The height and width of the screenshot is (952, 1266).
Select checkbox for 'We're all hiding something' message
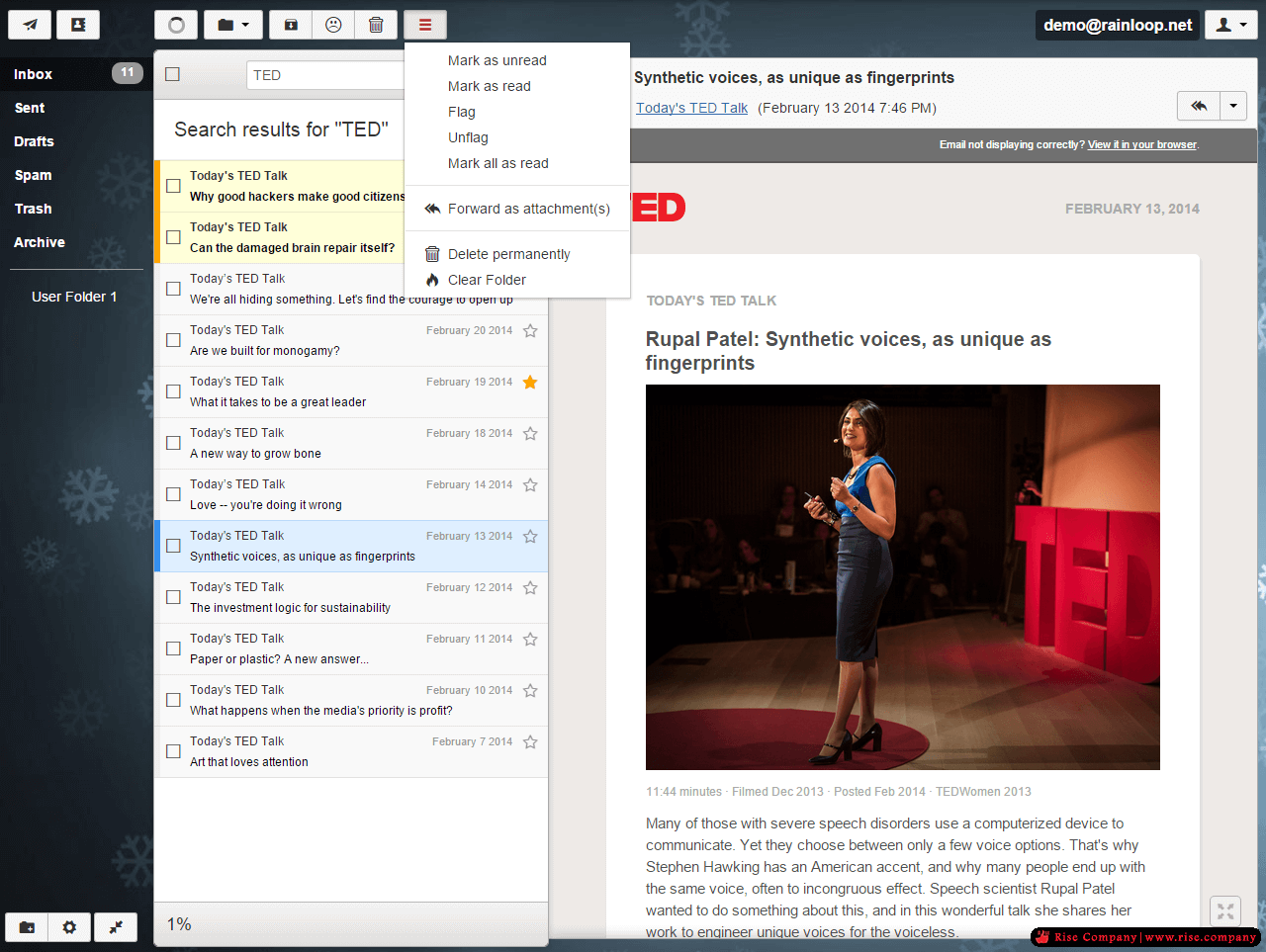click(x=173, y=289)
